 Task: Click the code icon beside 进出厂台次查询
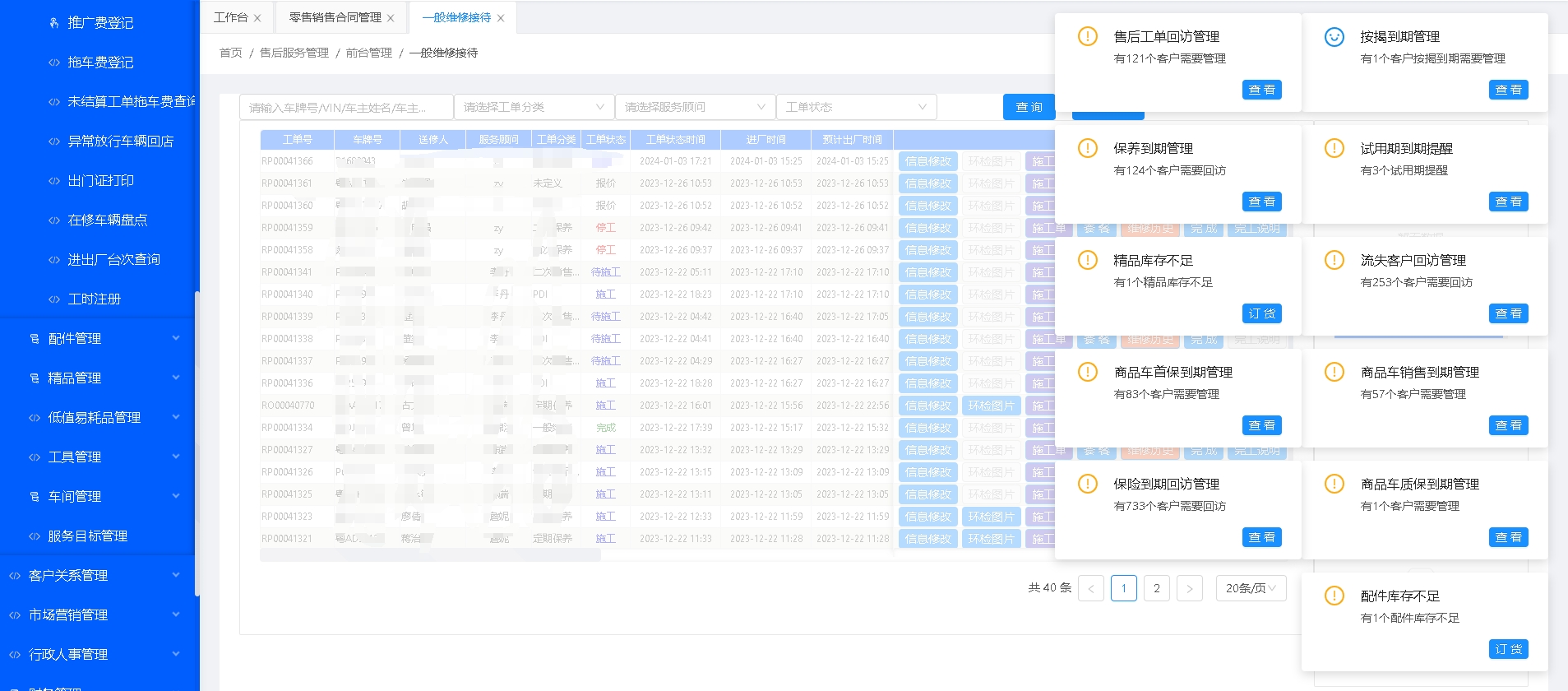pos(54,260)
